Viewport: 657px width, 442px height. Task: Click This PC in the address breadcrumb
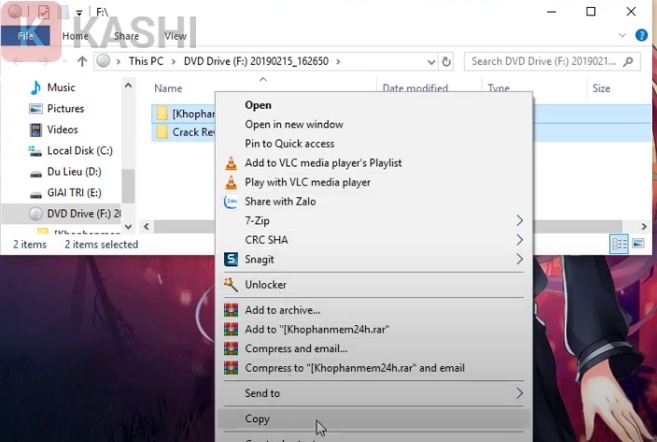tap(146, 62)
